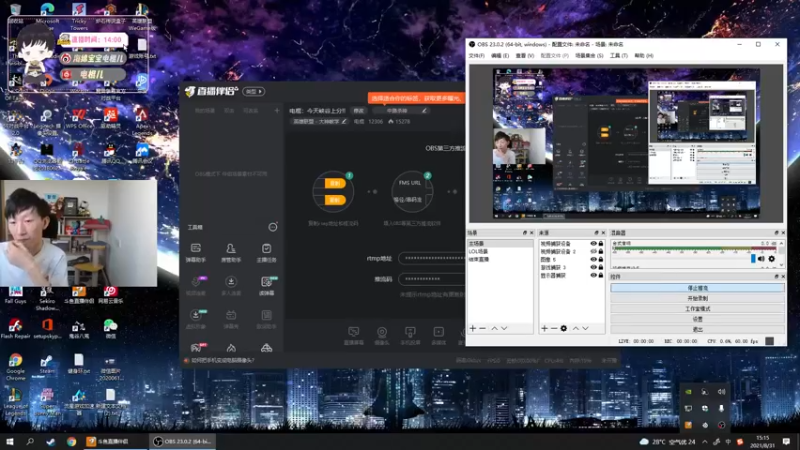This screenshot has height=450, width=800.
Task: Move the selected scene up in the OBS scenes panel
Action: point(494,328)
